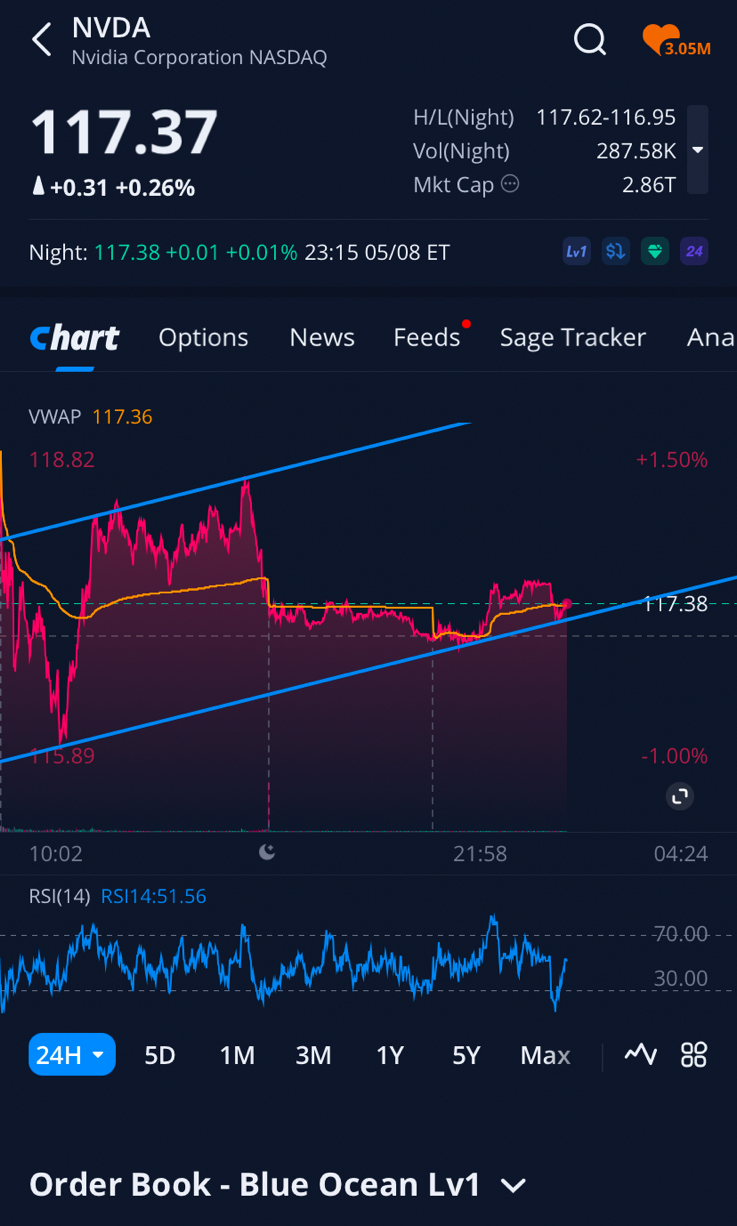
Task: Open the search magnifier icon
Action: click(x=590, y=40)
